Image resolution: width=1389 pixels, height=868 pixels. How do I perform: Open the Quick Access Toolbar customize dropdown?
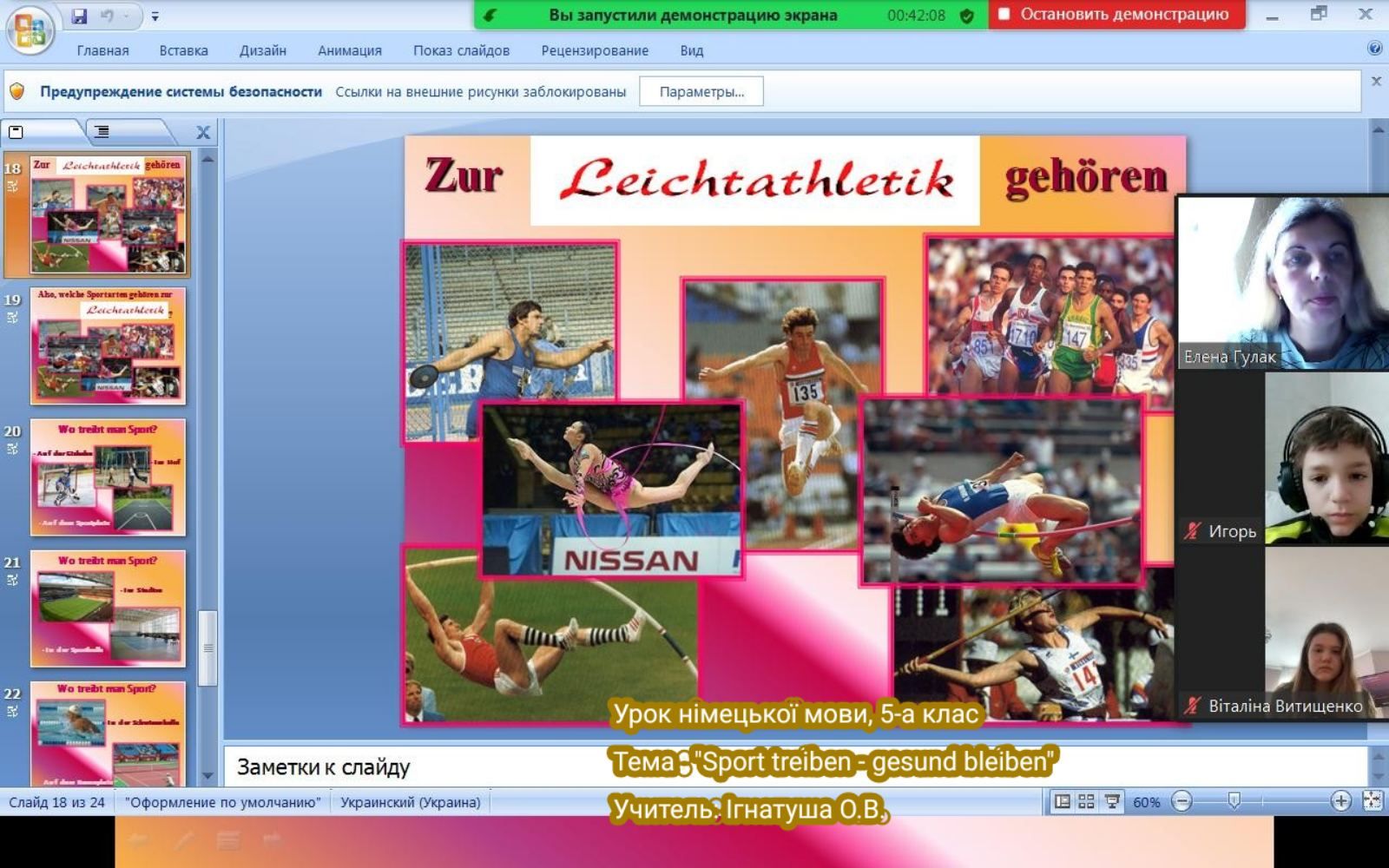(155, 16)
